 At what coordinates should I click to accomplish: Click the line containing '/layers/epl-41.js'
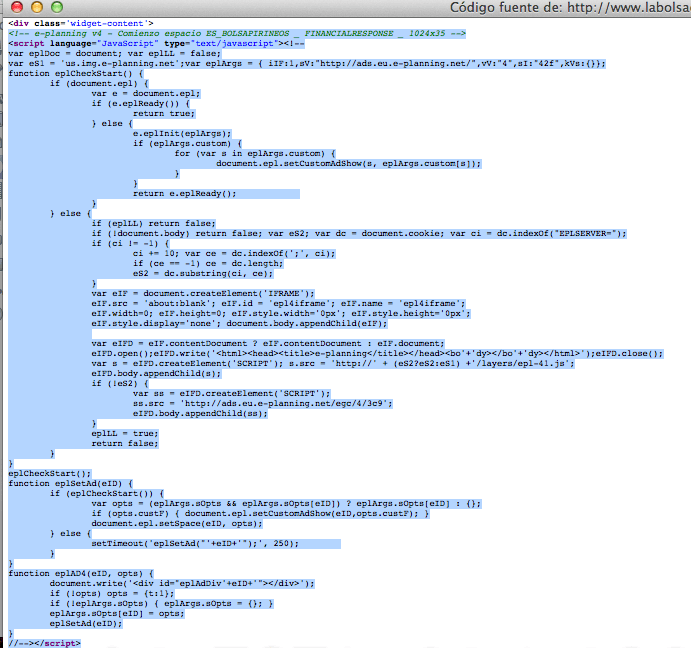333,364
